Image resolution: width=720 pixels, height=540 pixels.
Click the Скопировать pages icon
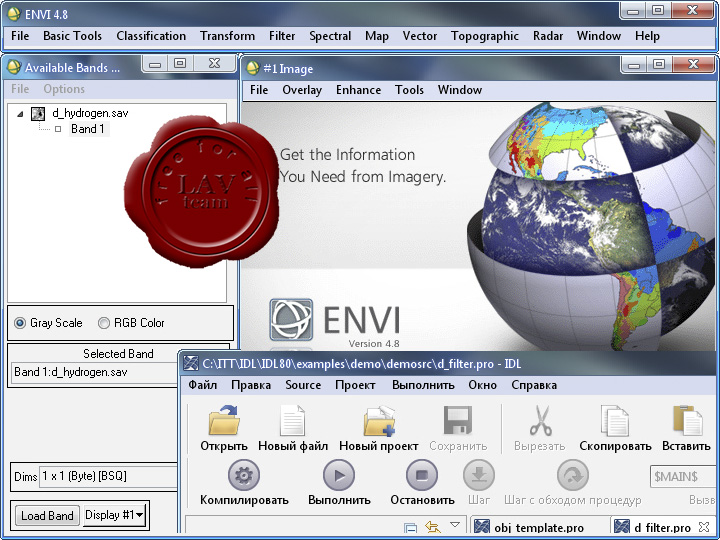(x=615, y=420)
